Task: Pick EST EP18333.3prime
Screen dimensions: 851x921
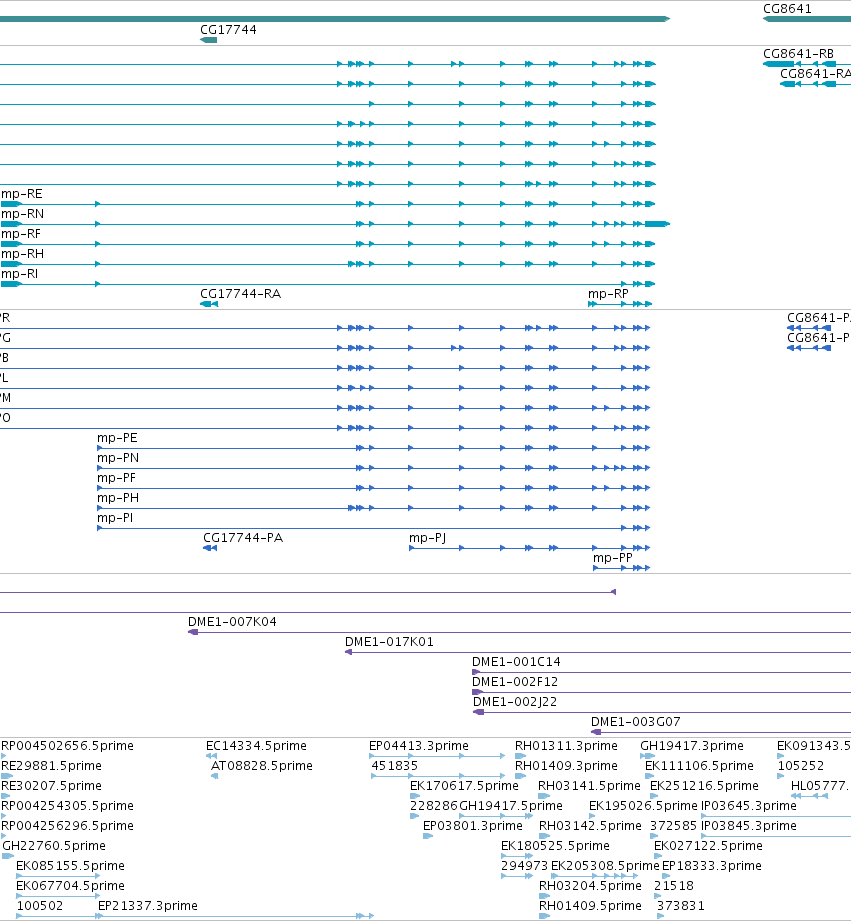Action: [712, 866]
